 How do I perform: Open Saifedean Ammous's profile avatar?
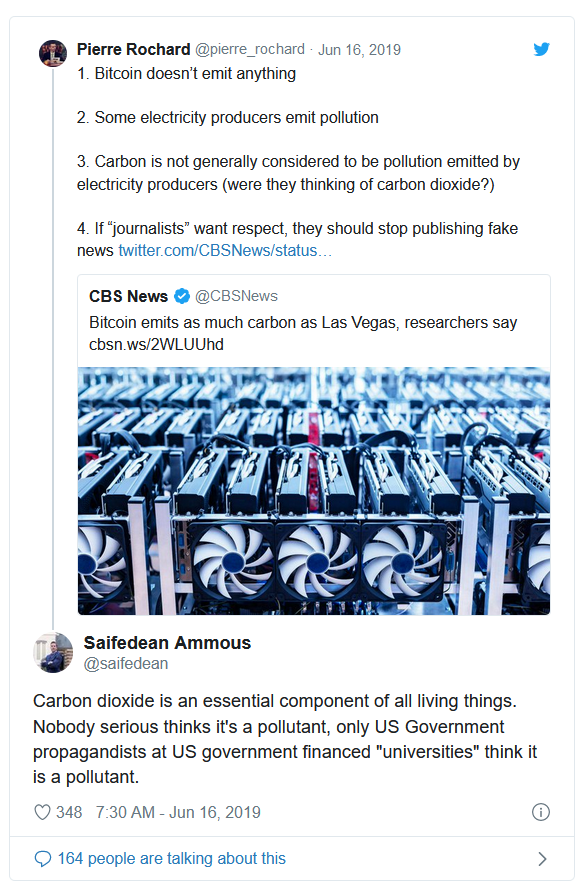click(53, 653)
